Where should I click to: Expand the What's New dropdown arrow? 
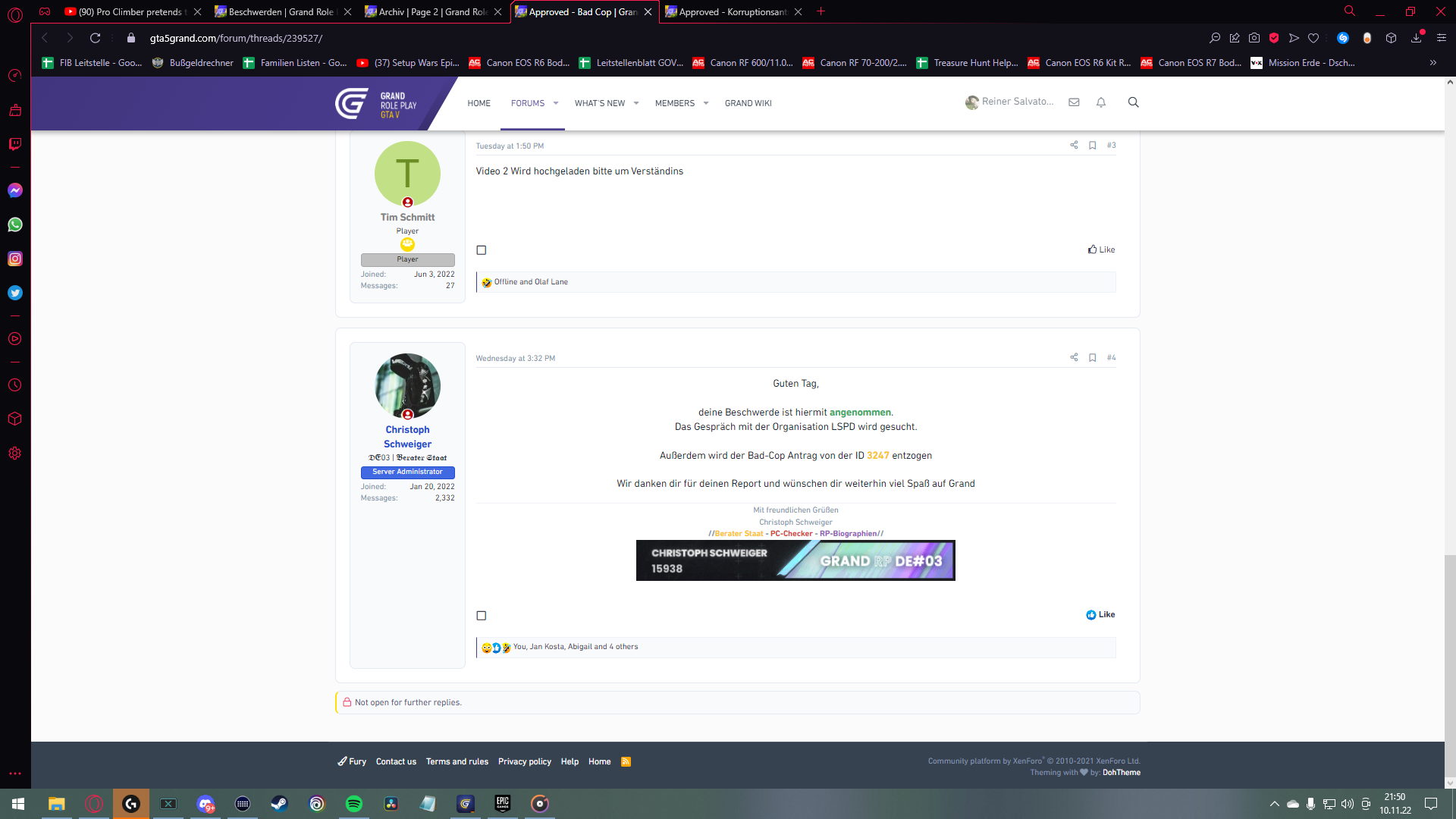pyautogui.click(x=636, y=103)
